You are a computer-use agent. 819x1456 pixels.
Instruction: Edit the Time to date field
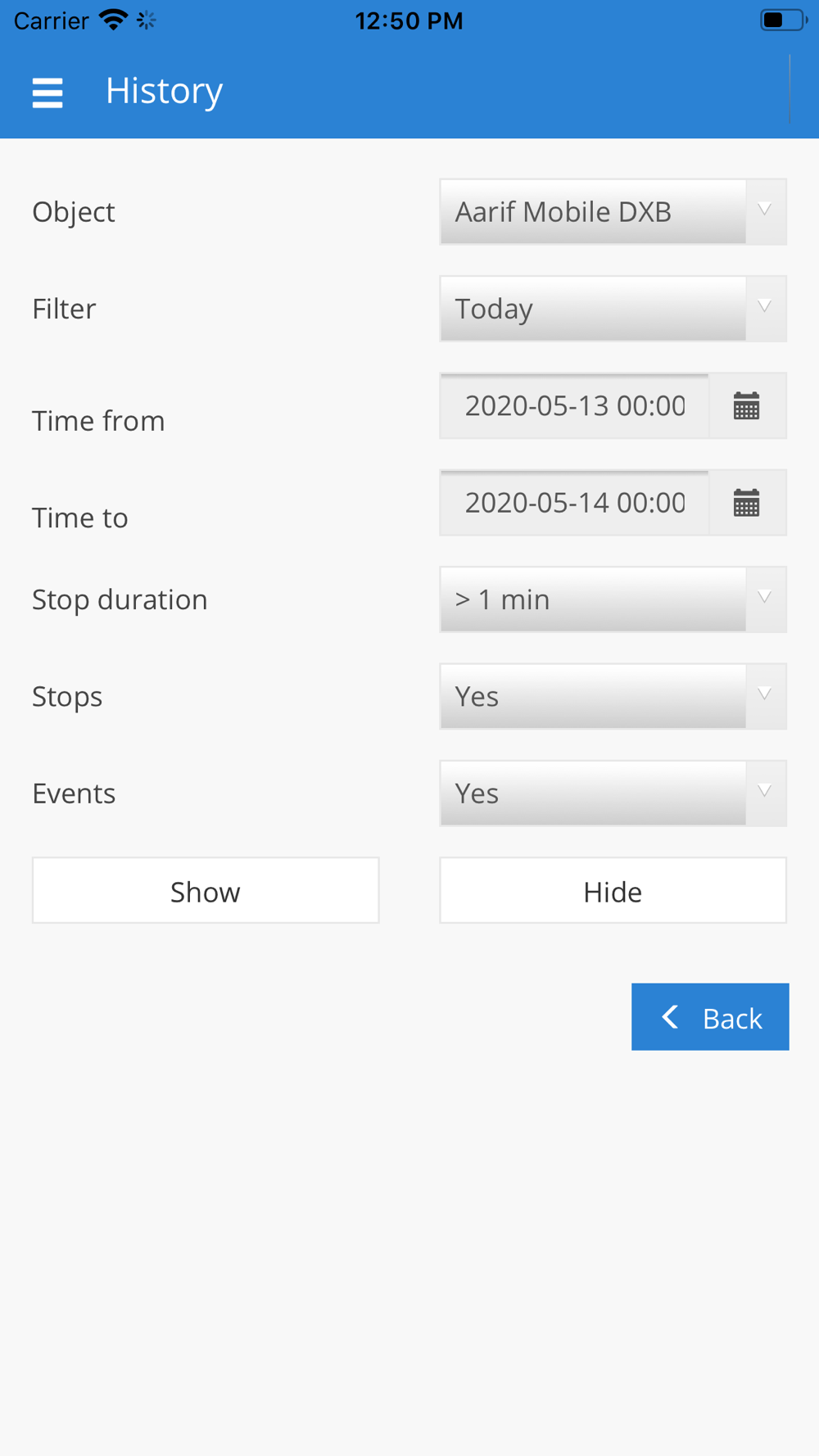tap(575, 503)
